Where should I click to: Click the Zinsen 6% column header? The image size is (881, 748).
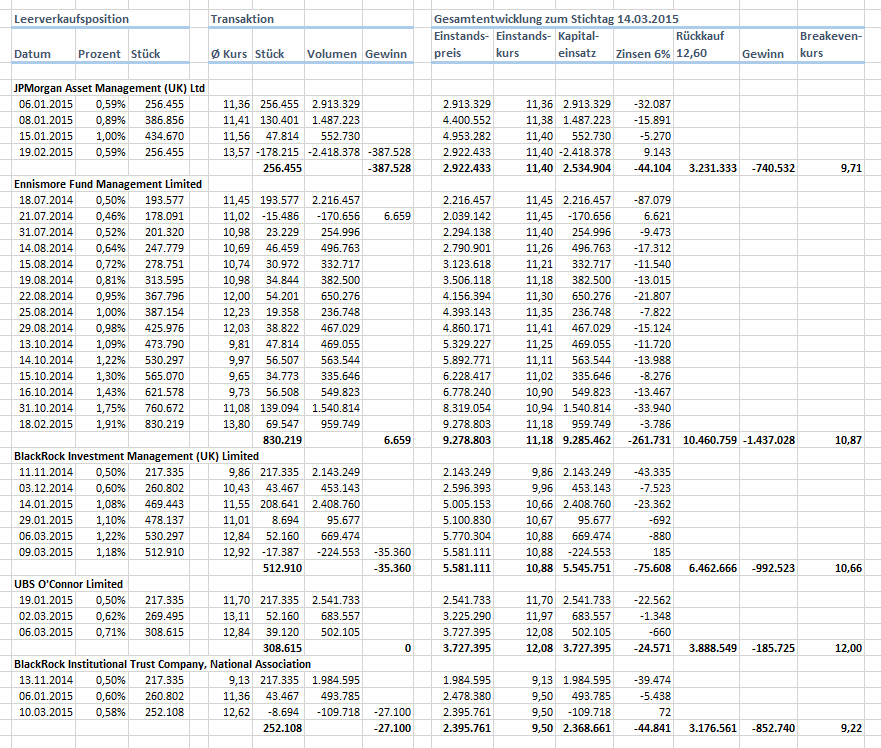643,54
